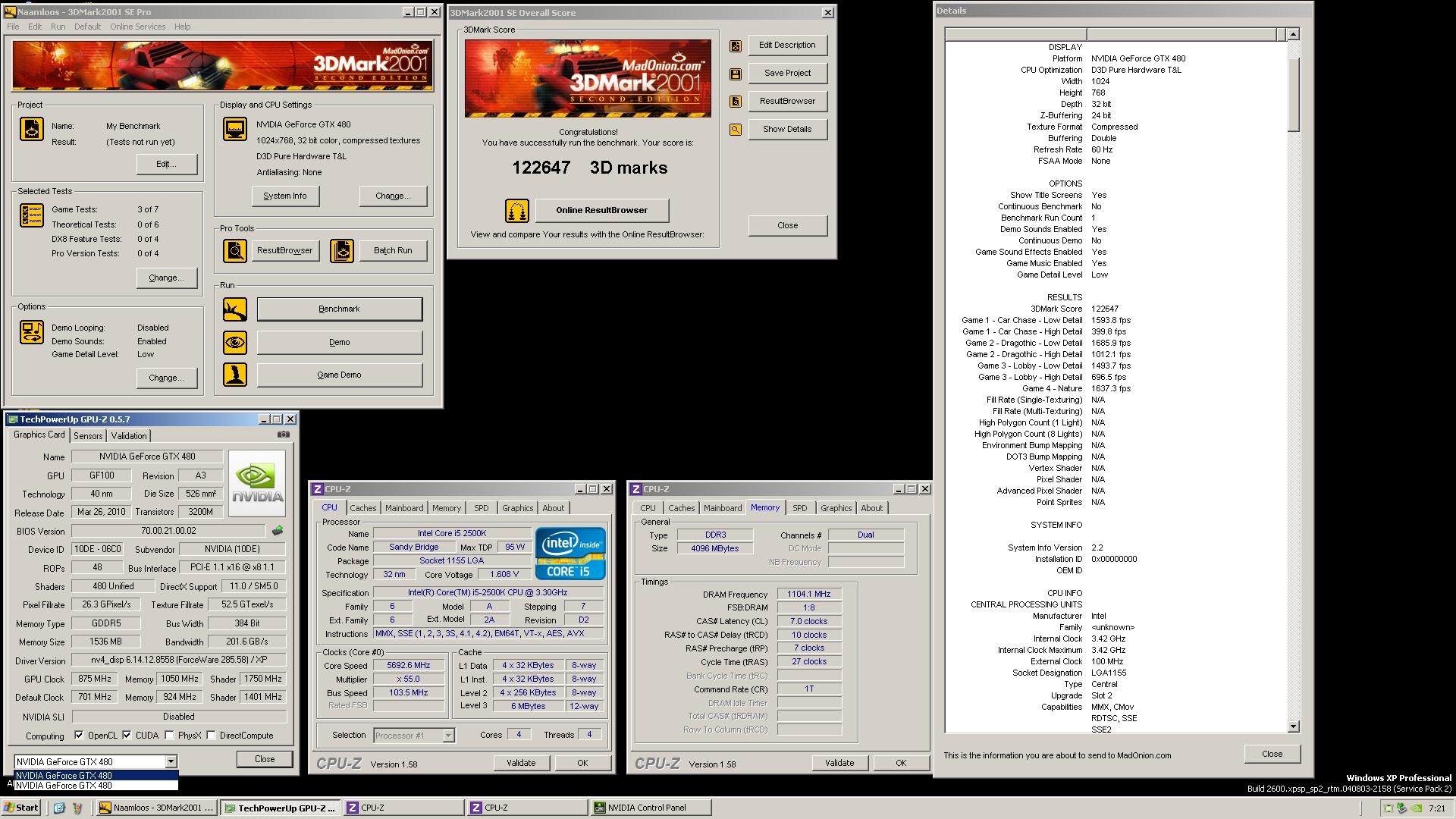Click the Benchmark run icon
Viewport: 1456px width, 819px height.
tap(235, 309)
